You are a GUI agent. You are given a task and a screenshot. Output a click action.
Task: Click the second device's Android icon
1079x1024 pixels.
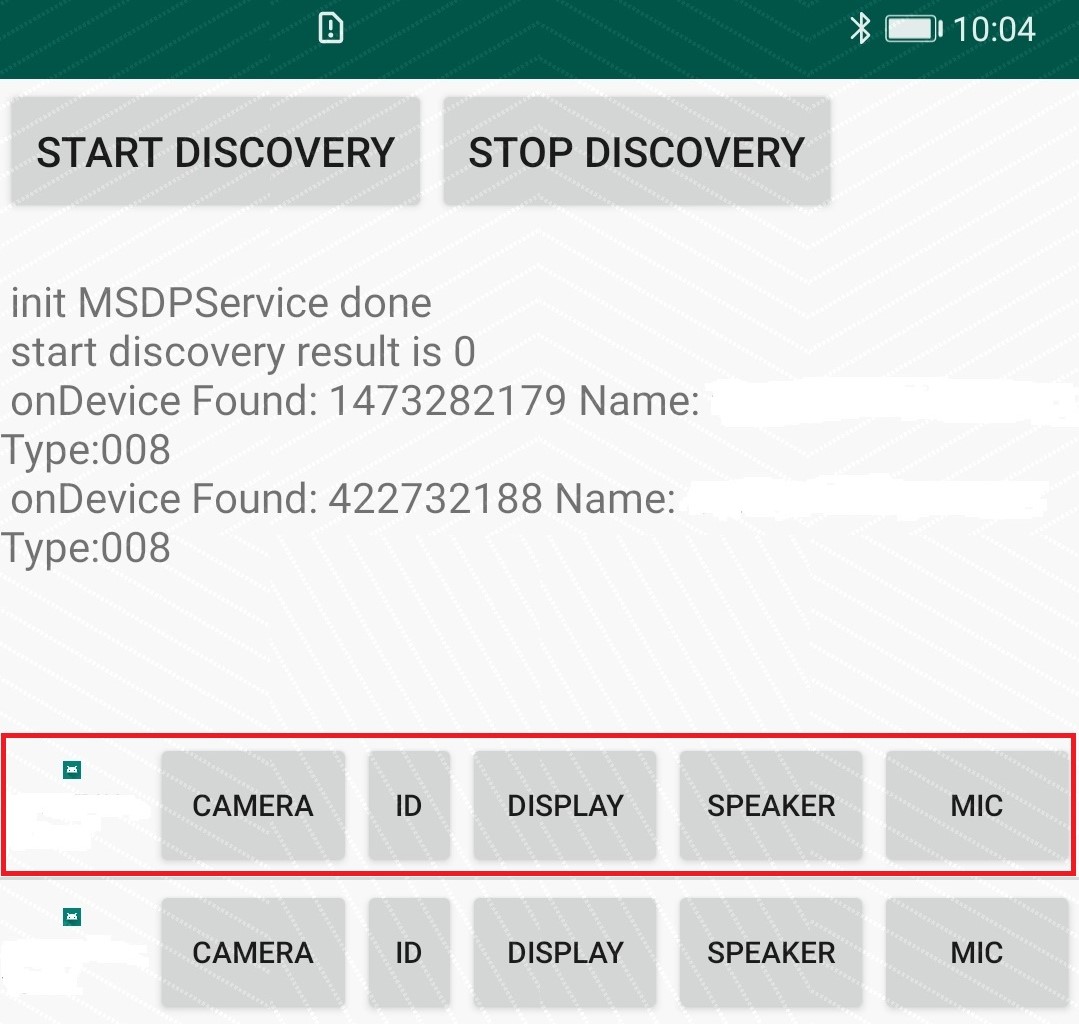(x=72, y=917)
